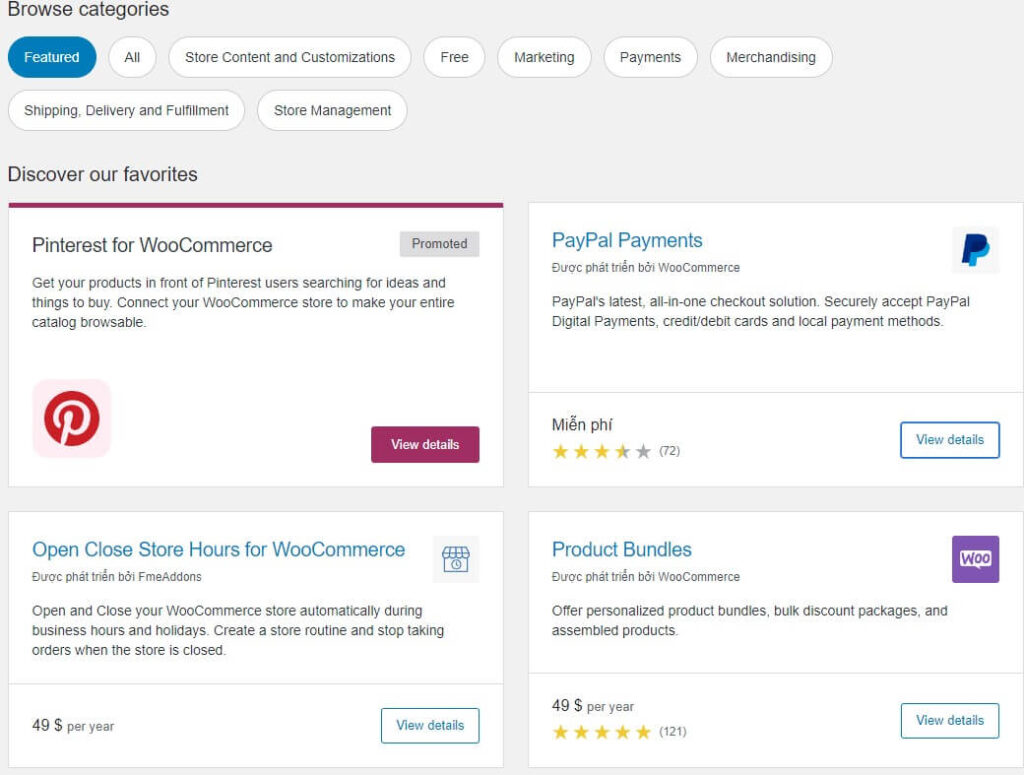Screen dimensions: 1024x775
Task: Click the "Promoted" badge on the Pinterest card
Action: [x=439, y=243]
